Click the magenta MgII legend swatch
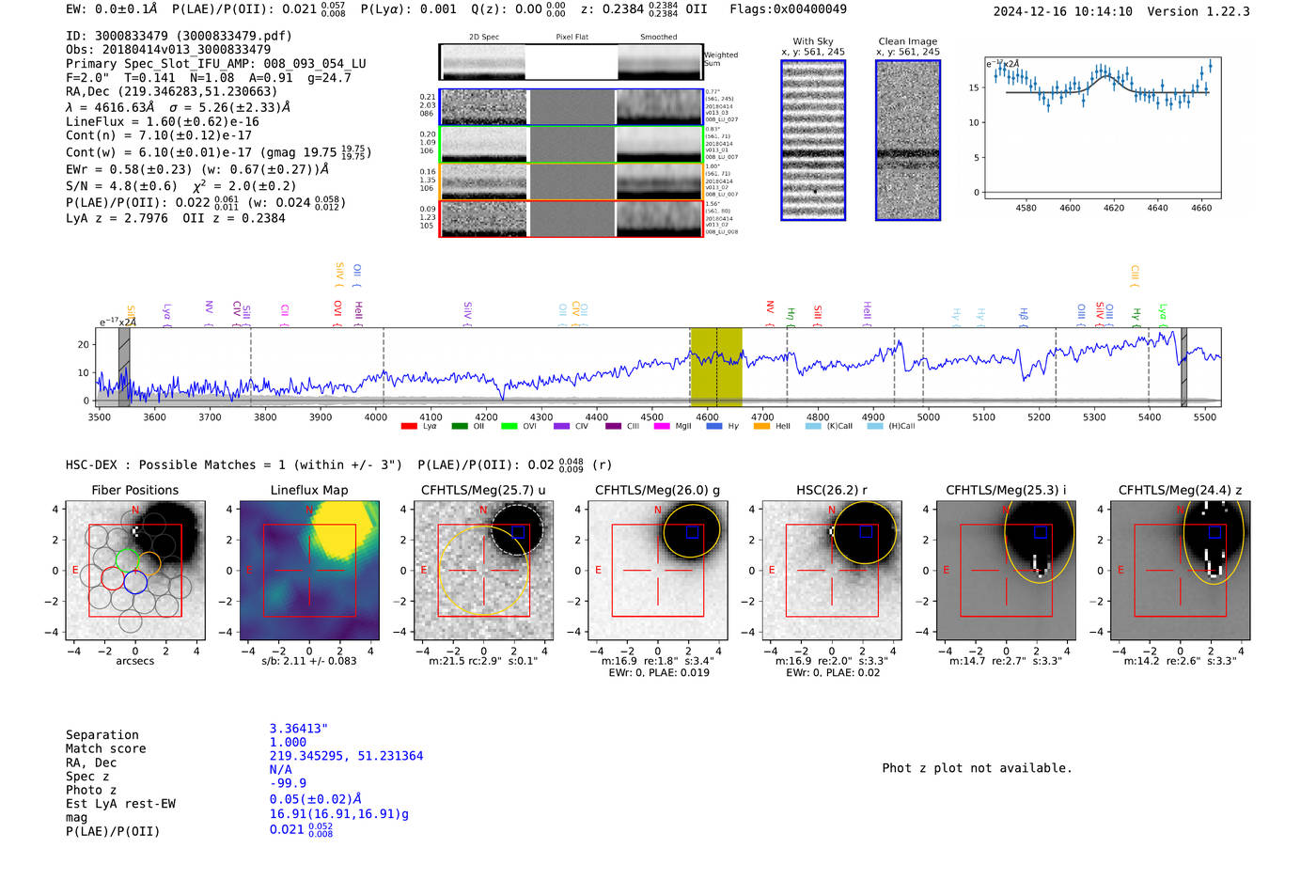Screen dimensions: 1316x896 (662, 426)
